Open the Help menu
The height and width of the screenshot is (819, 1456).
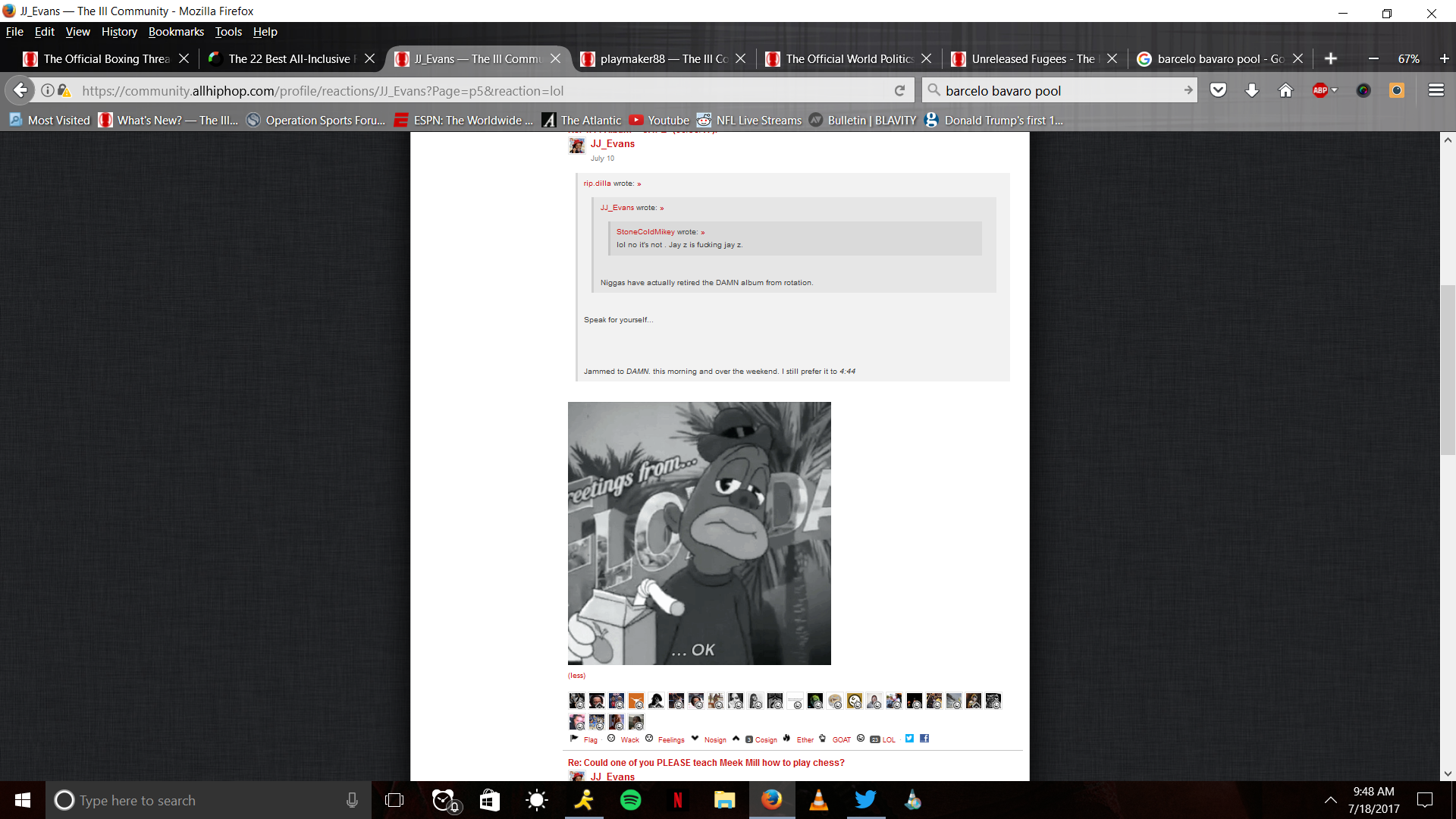pyautogui.click(x=265, y=32)
